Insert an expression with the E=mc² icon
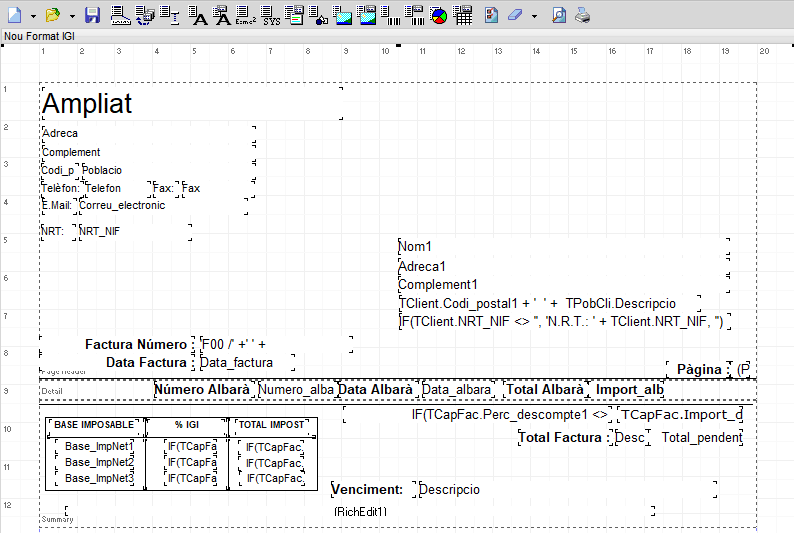Viewport: 794px width, 533px height. [x=246, y=15]
